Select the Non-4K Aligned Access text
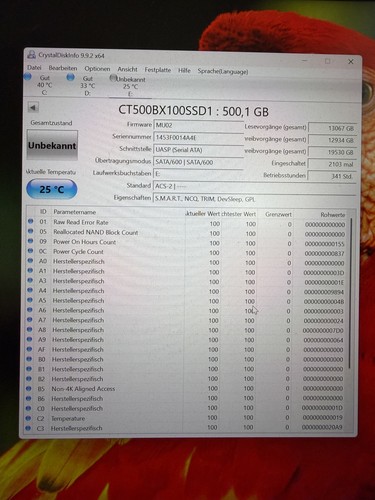 (83, 389)
